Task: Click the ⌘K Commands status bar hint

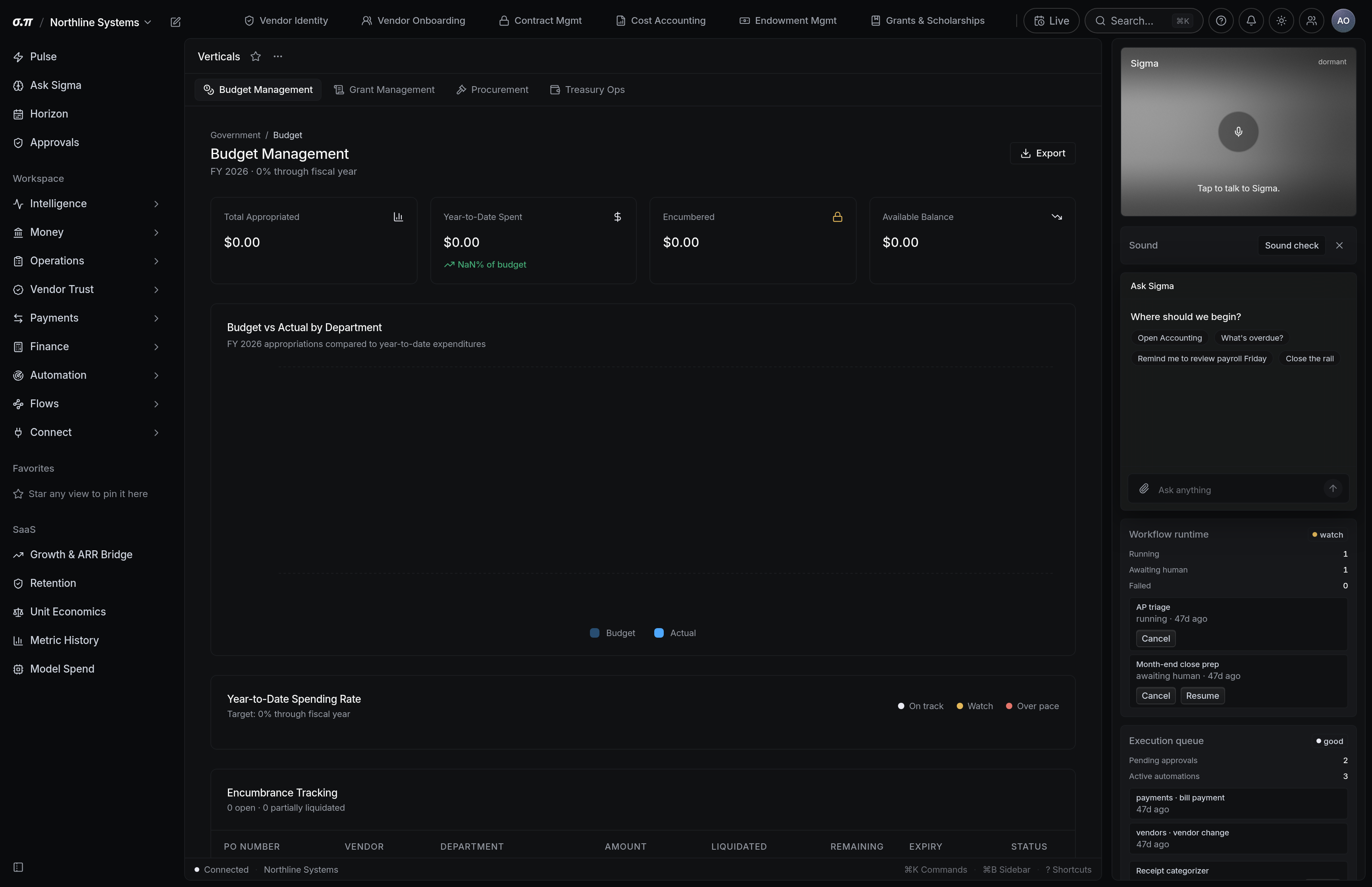Action: 936,870
